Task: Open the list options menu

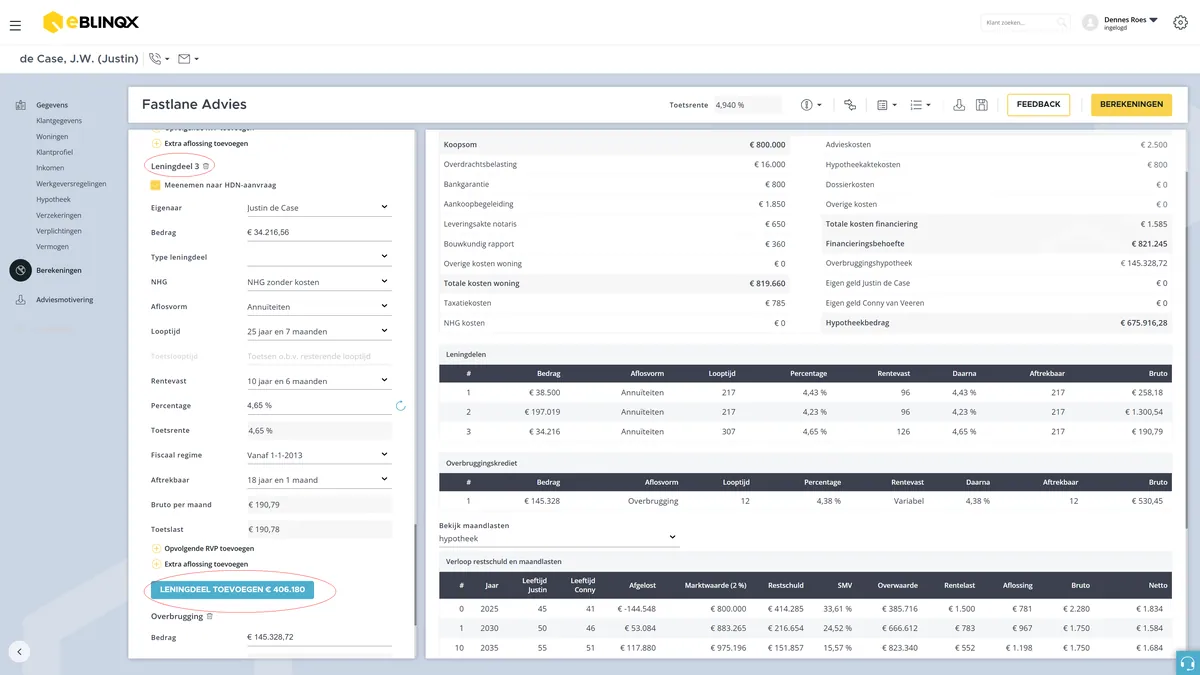Action: coord(921,105)
